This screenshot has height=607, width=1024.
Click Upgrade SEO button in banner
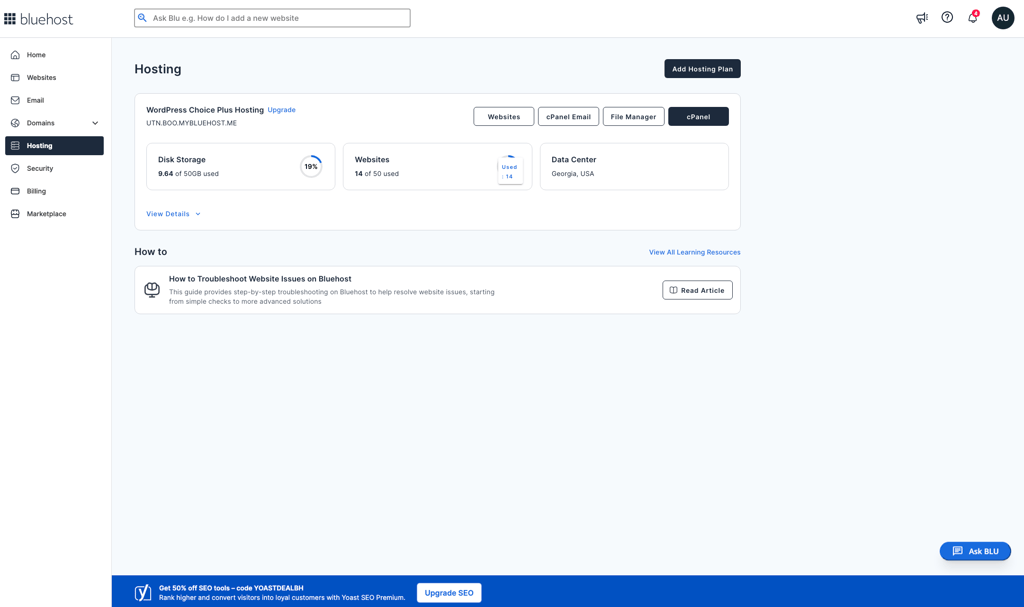pyautogui.click(x=449, y=593)
